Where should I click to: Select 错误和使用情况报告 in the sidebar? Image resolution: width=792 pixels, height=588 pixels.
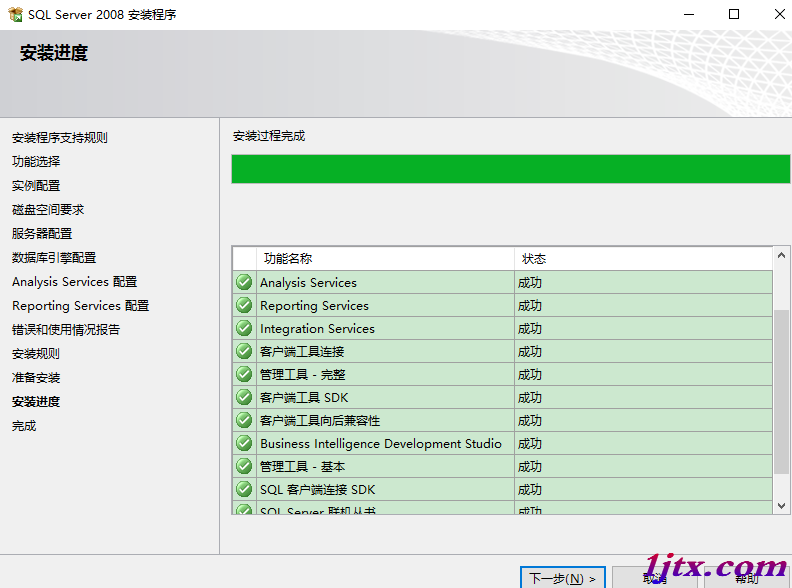66,330
